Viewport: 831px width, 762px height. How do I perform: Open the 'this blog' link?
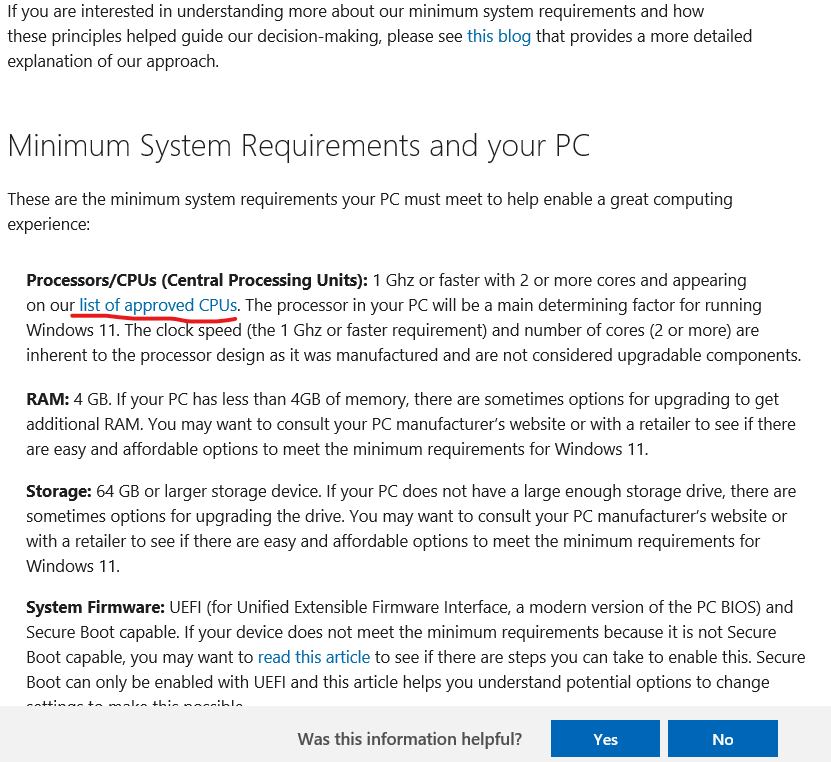499,37
